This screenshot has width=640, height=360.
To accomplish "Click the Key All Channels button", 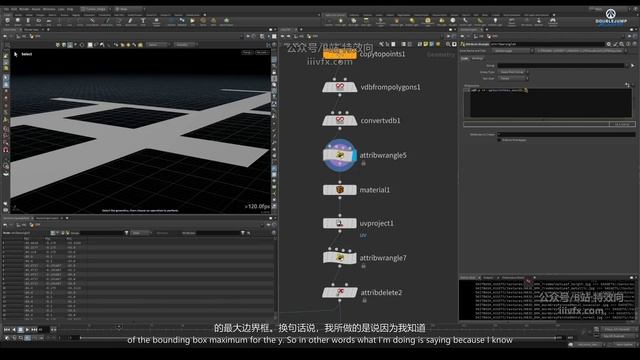I will click(x=617, y=329).
